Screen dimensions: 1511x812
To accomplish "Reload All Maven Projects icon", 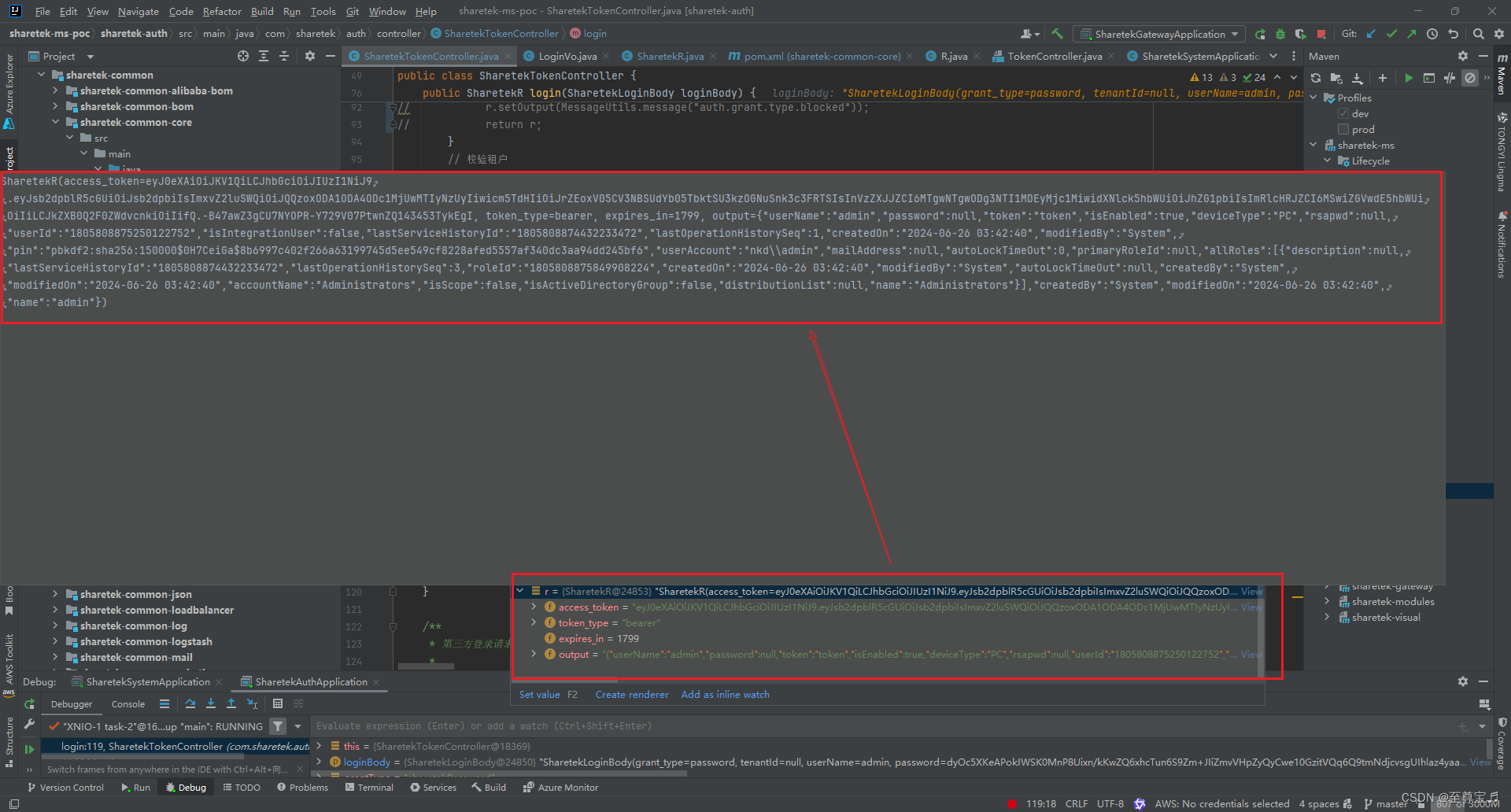I will coord(1314,78).
